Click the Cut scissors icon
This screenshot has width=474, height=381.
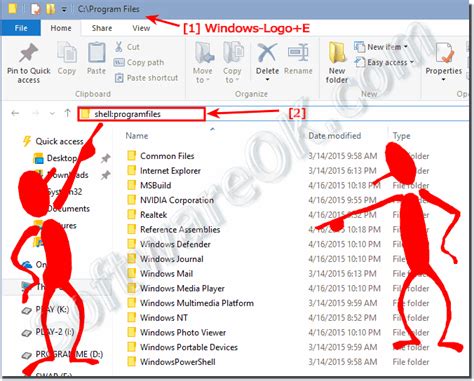(x=118, y=47)
